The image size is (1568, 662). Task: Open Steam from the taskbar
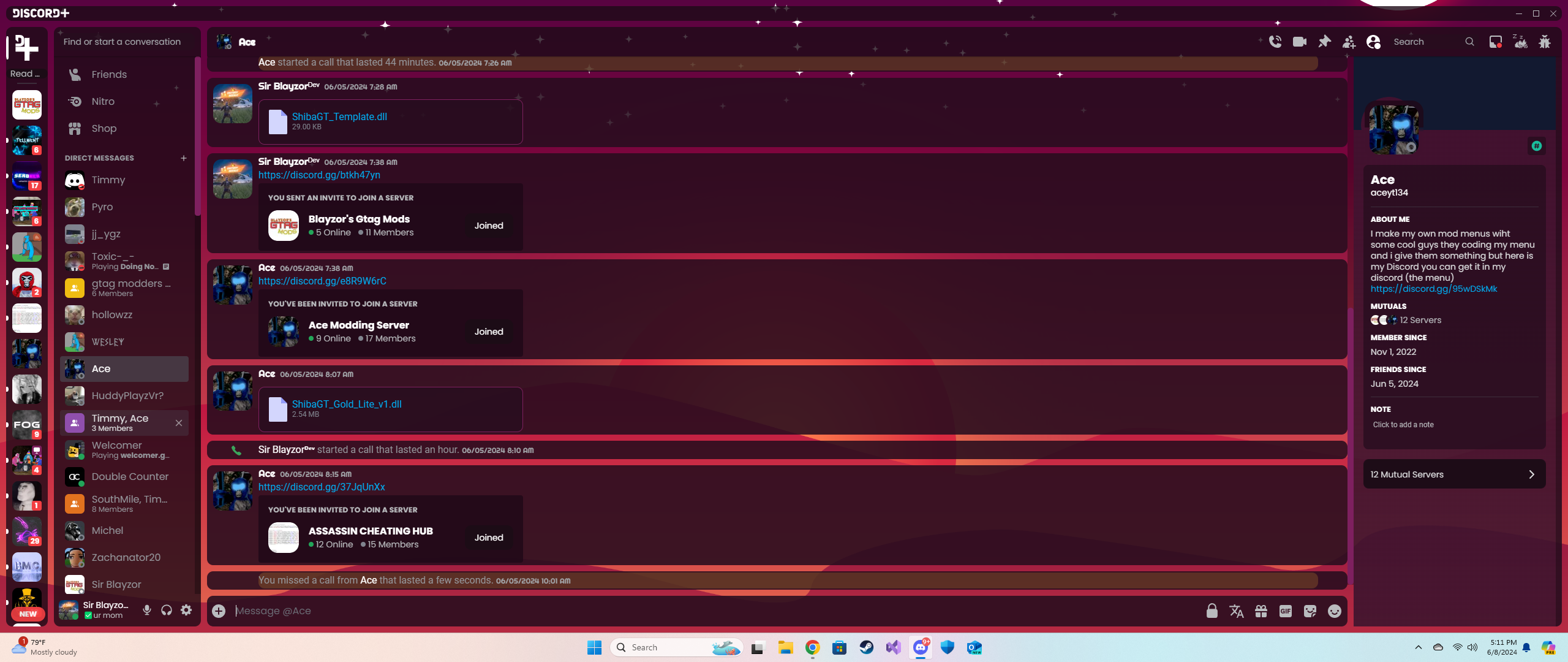click(866, 647)
